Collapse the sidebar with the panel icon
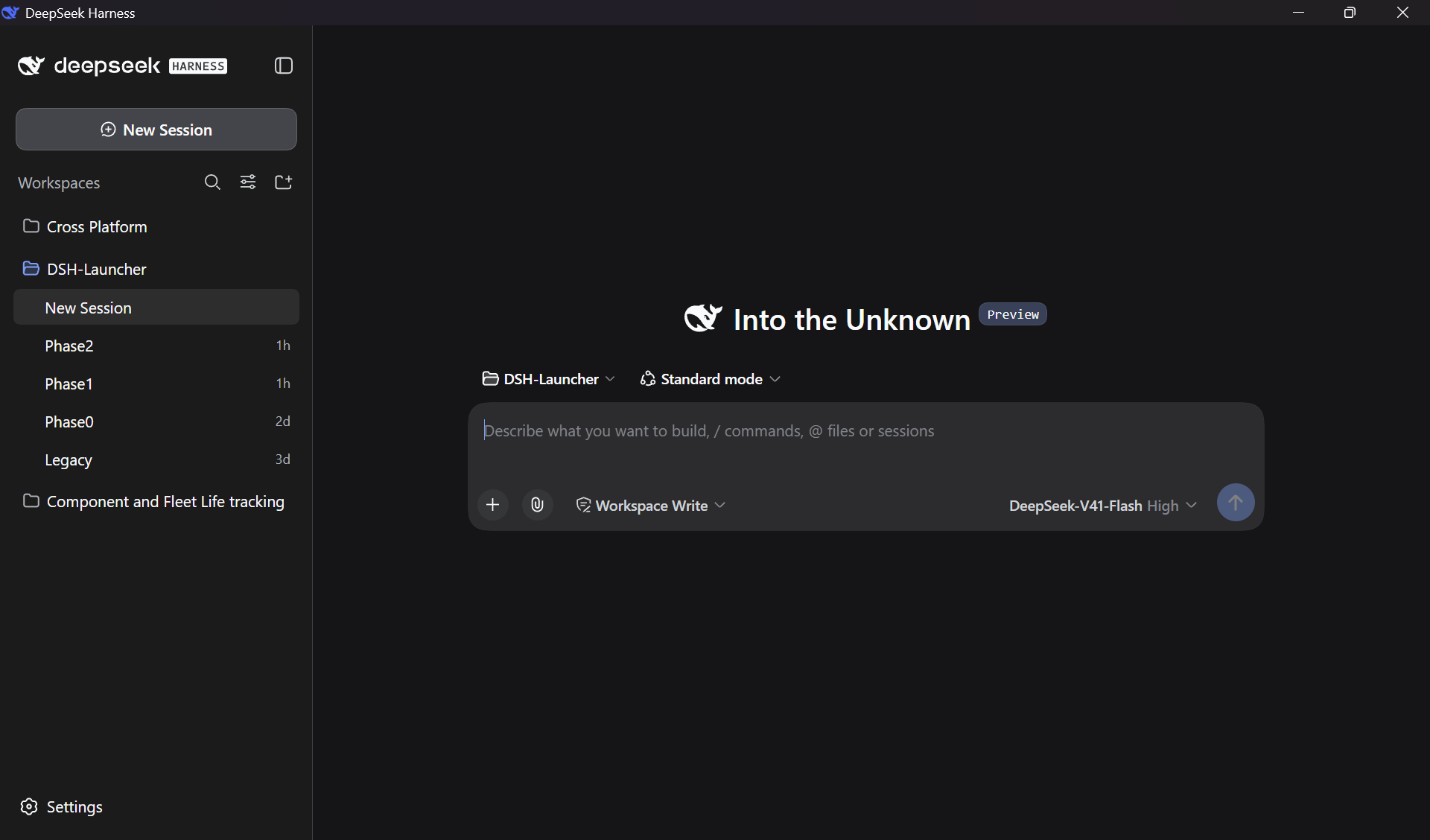 point(284,66)
